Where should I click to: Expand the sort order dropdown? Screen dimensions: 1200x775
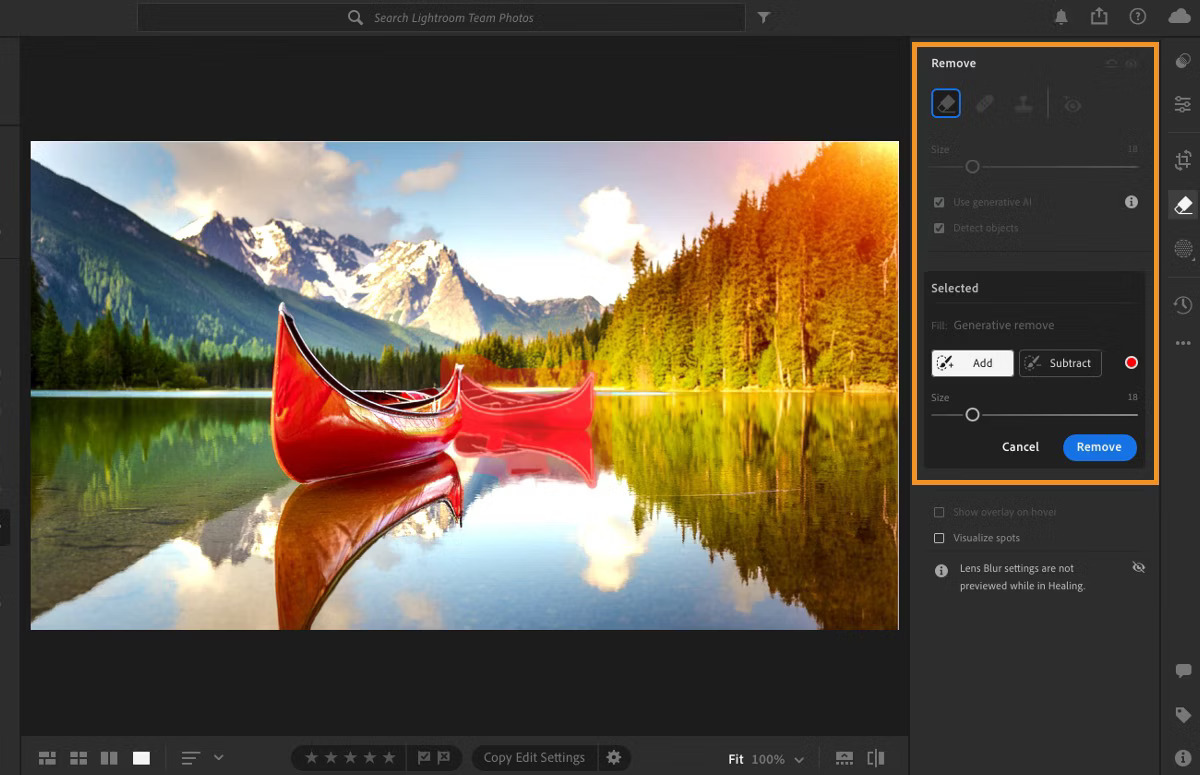pyautogui.click(x=219, y=758)
